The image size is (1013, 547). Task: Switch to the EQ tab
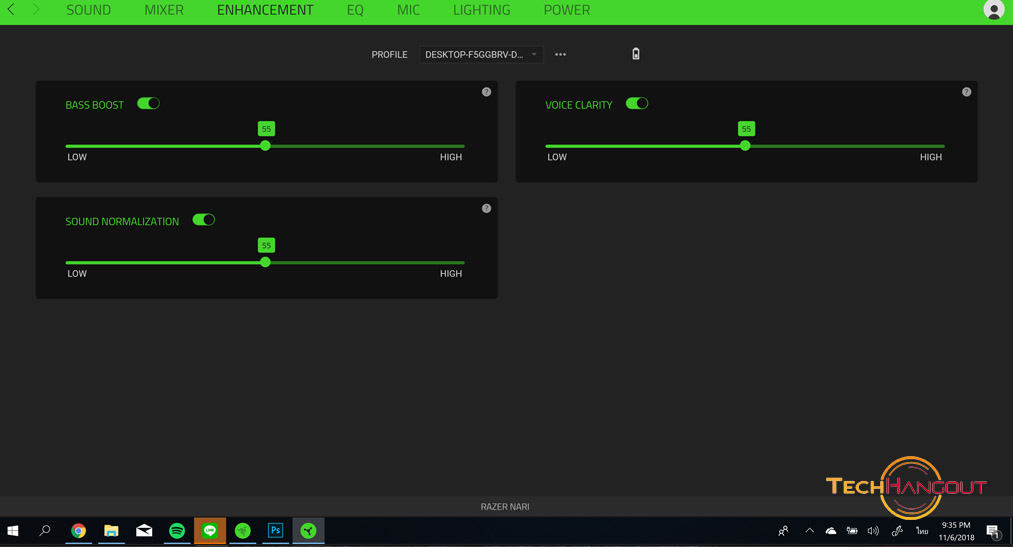coord(355,10)
